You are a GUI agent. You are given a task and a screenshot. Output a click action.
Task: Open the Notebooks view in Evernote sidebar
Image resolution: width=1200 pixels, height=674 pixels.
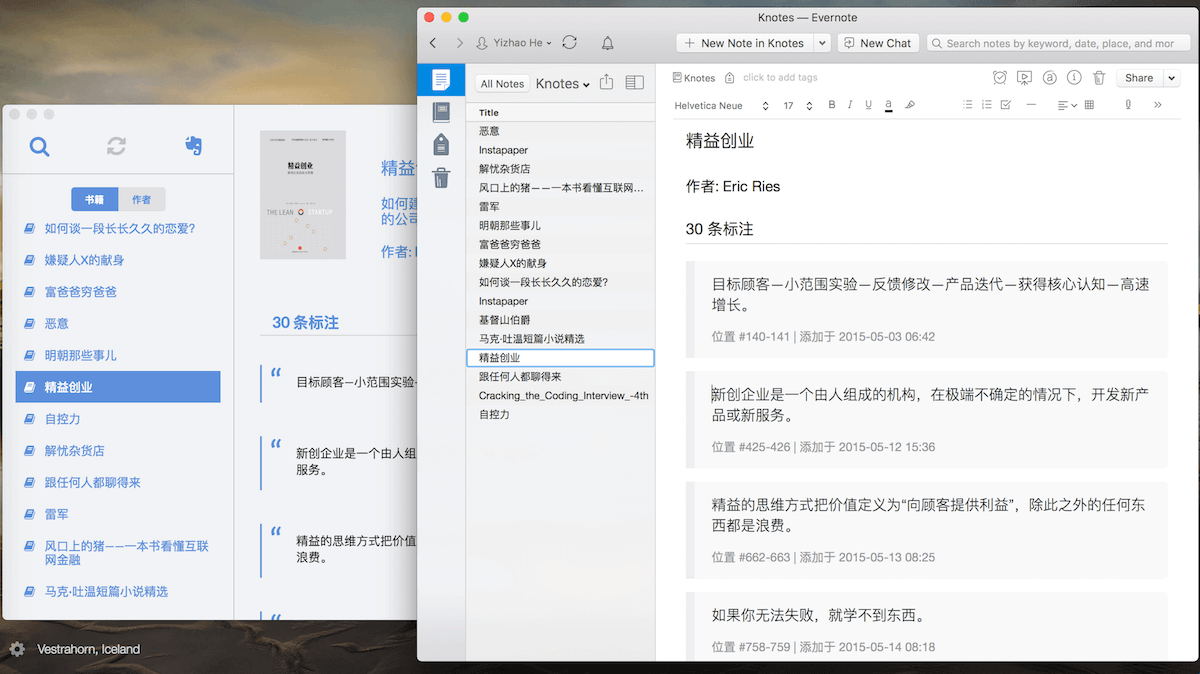click(x=441, y=112)
